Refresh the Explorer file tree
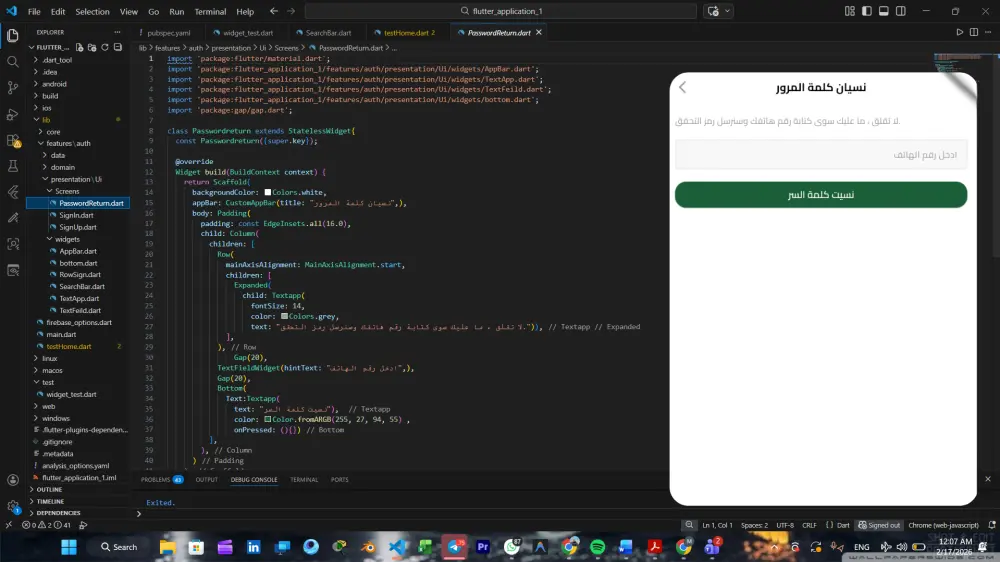 pos(105,47)
